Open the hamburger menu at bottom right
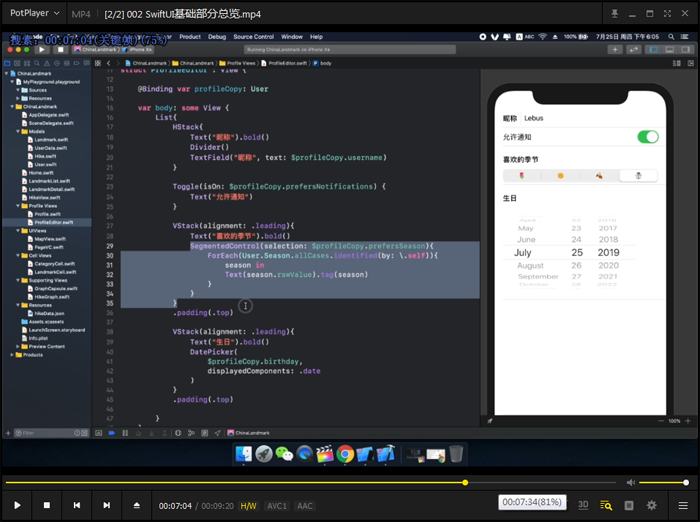 [683, 506]
